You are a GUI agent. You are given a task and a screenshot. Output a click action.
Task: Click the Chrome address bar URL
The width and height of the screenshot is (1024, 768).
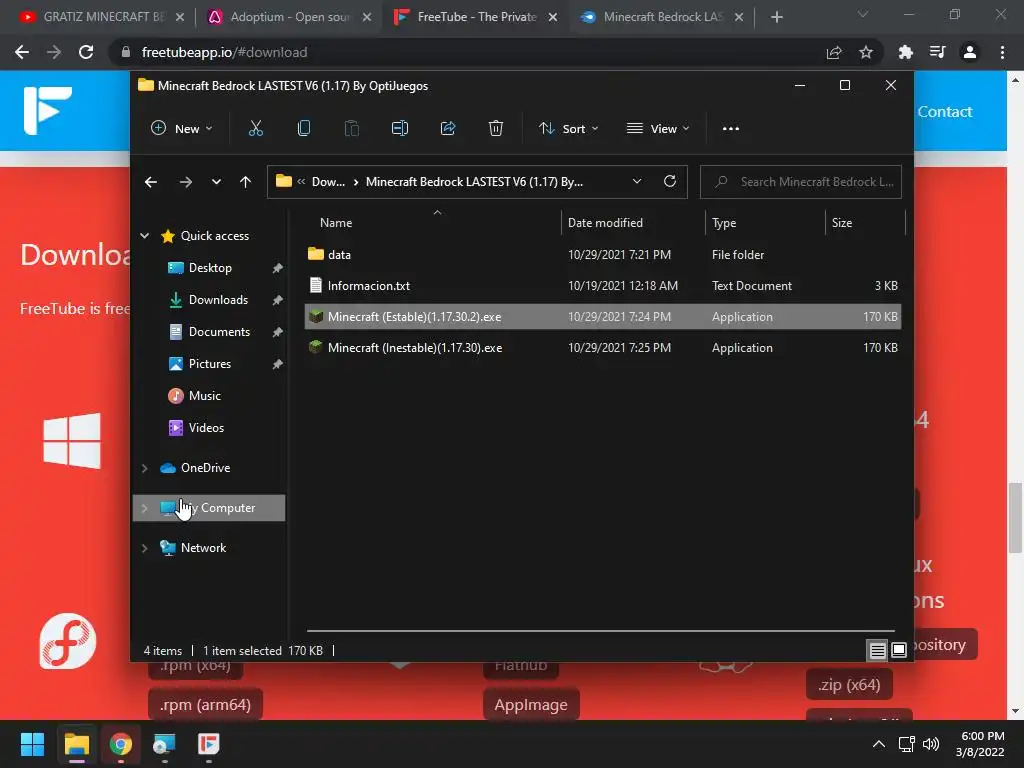pyautogui.click(x=224, y=52)
